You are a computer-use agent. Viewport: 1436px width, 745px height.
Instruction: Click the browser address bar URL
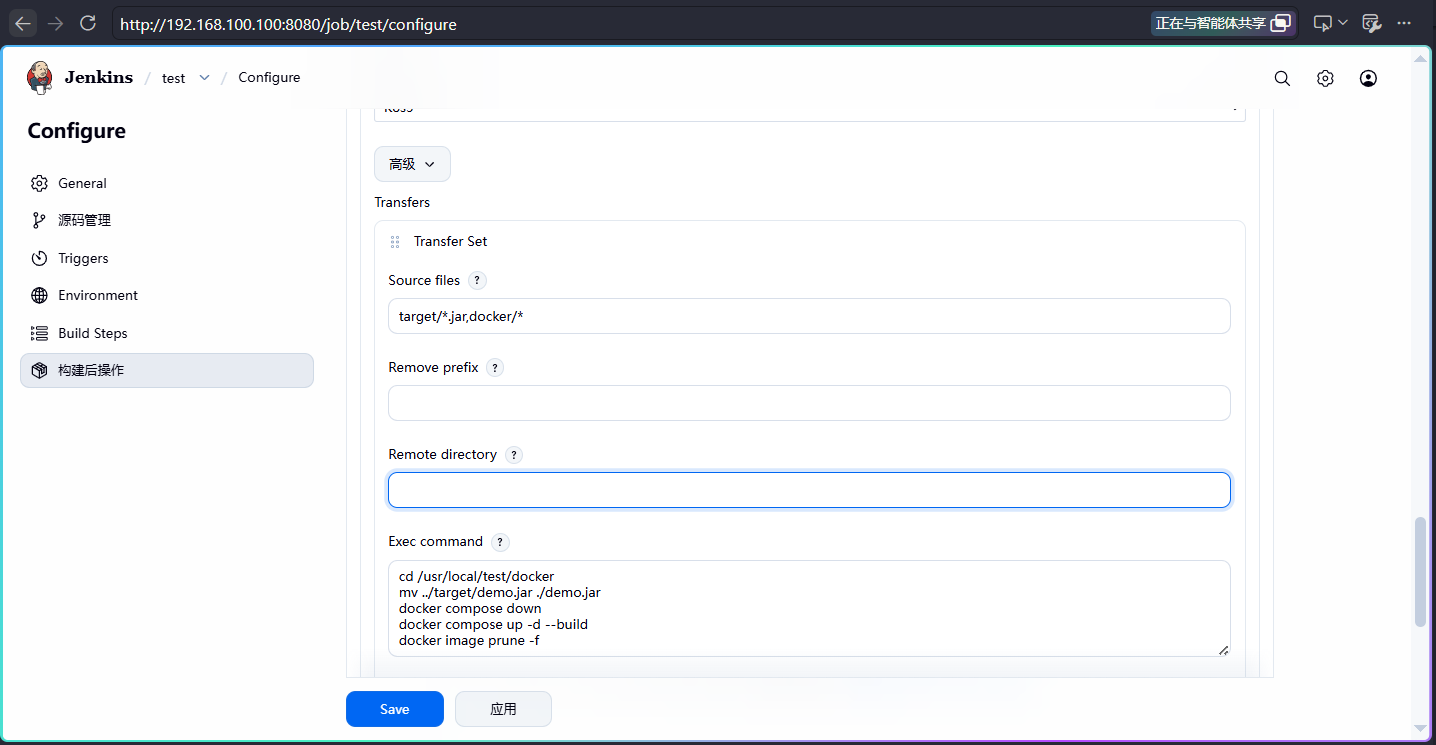288,24
